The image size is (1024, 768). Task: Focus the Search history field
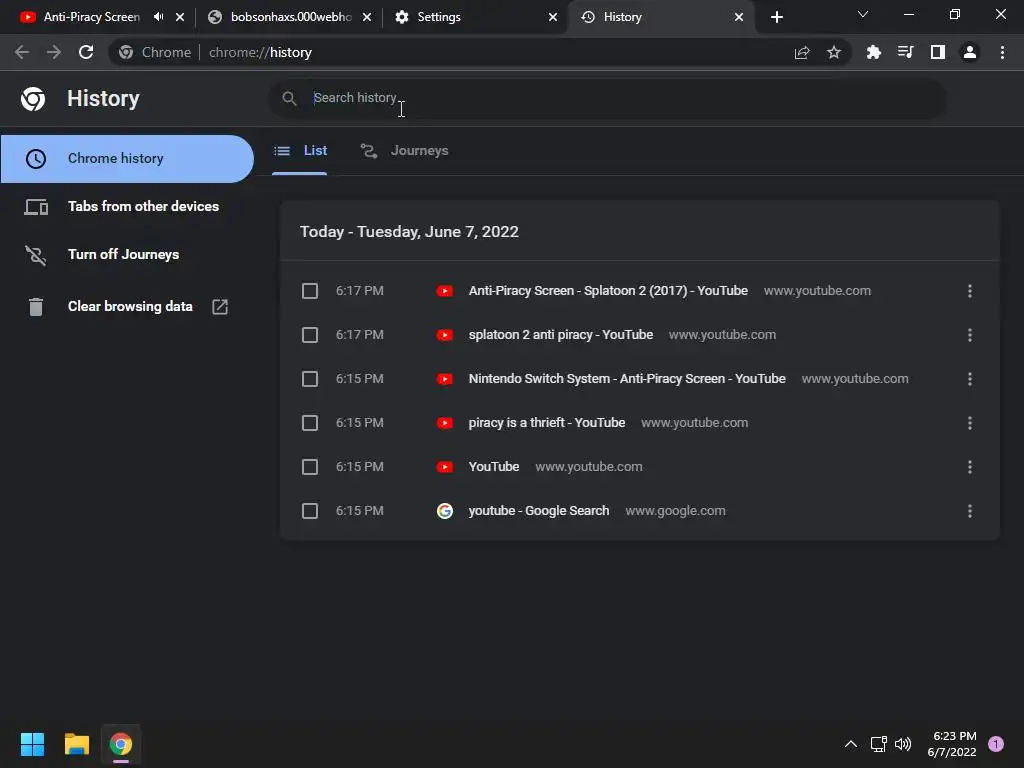coord(607,98)
